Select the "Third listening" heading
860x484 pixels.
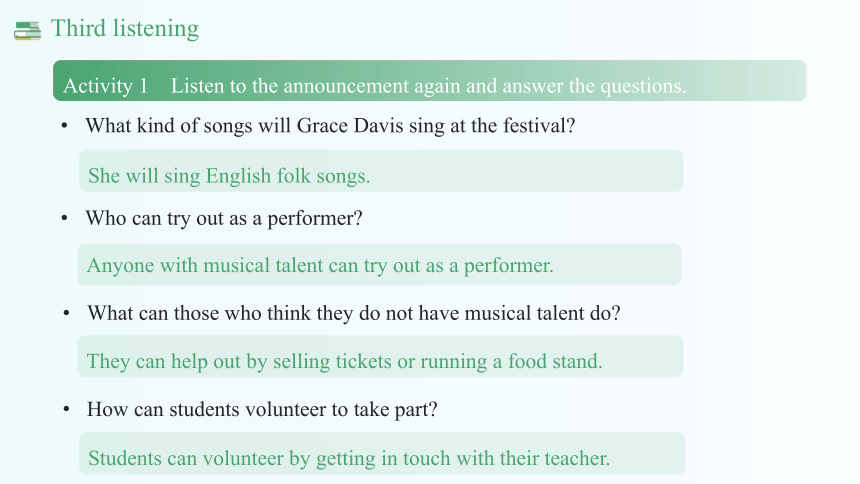125,29
